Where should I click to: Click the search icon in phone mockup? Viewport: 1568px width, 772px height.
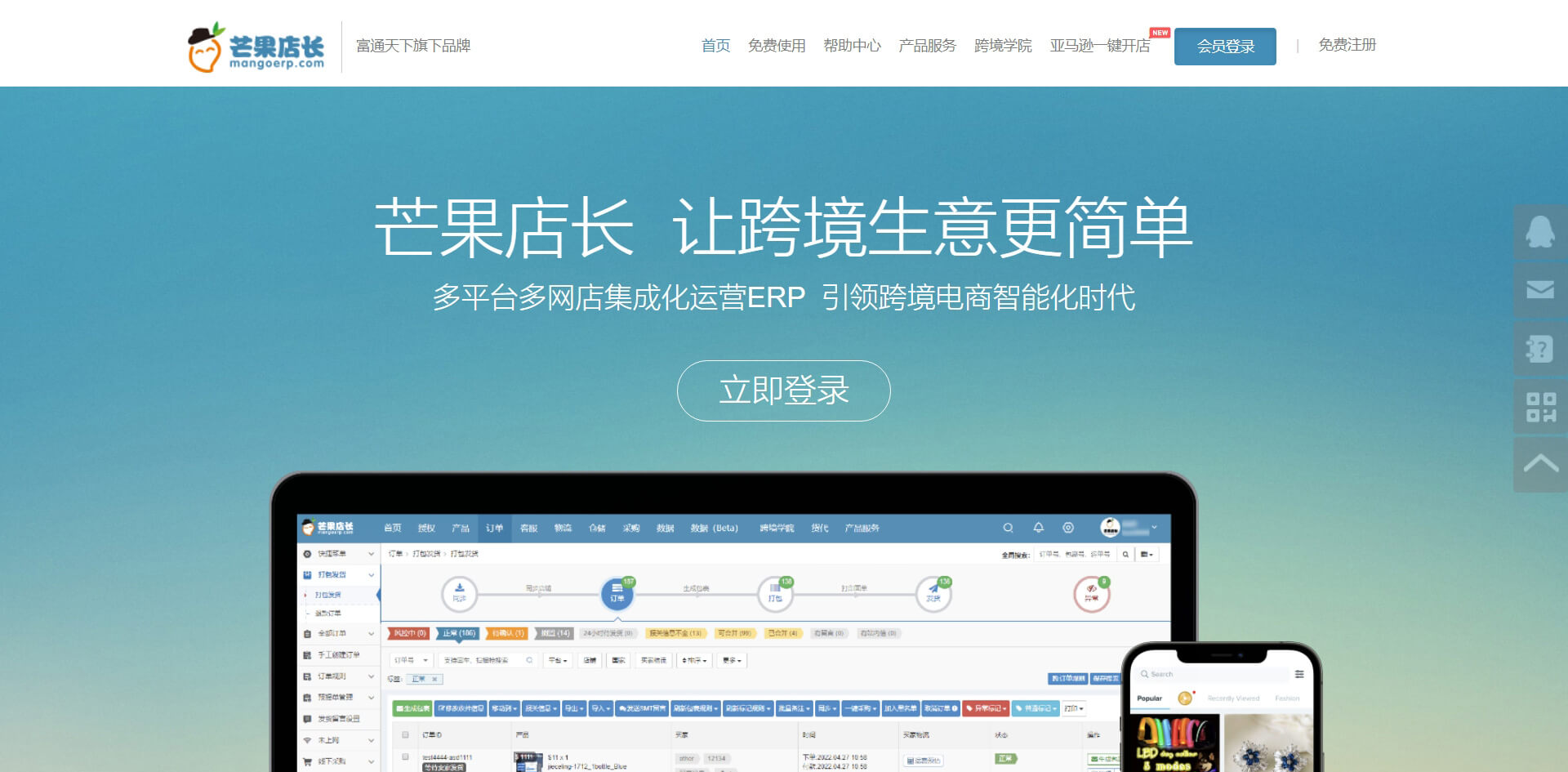click(1144, 674)
